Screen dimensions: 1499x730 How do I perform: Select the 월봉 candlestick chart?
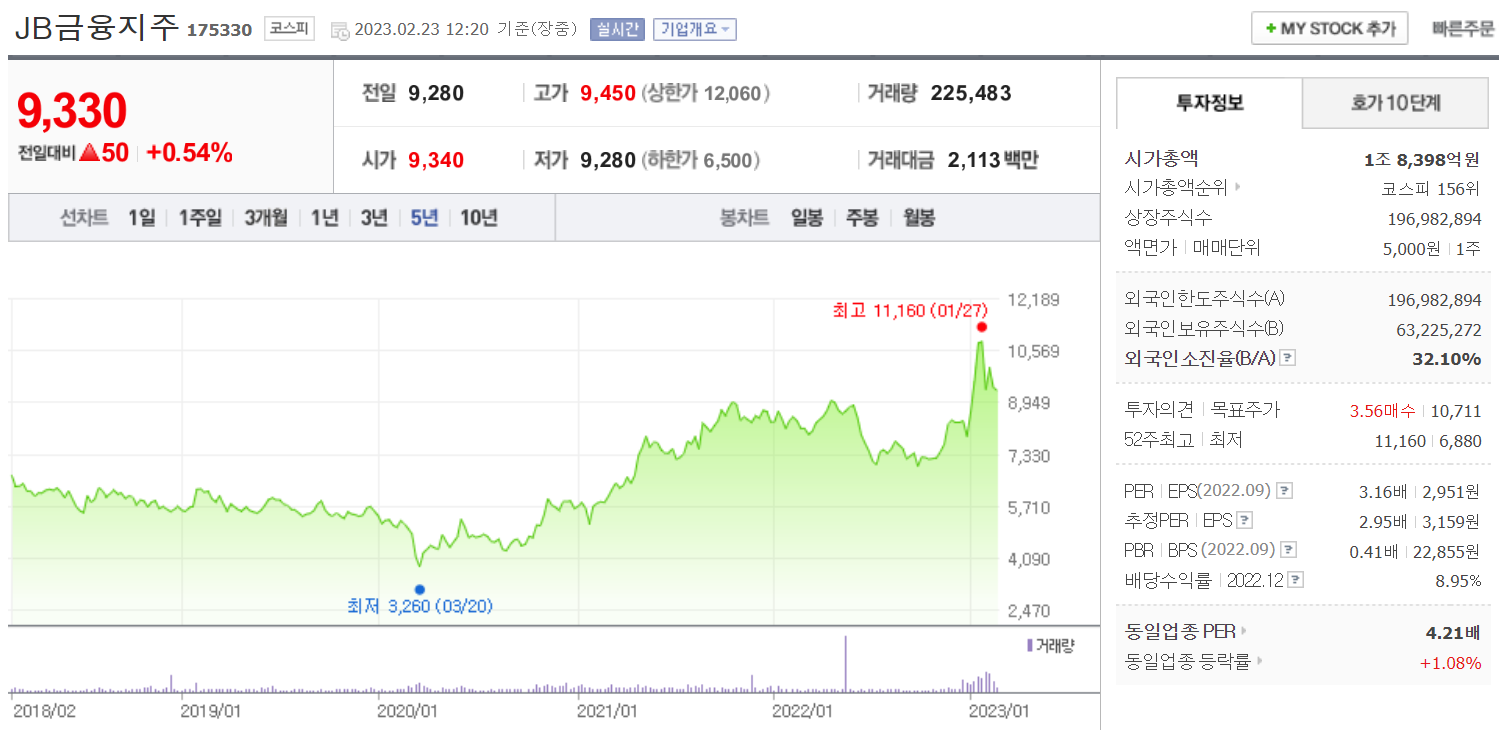918,217
